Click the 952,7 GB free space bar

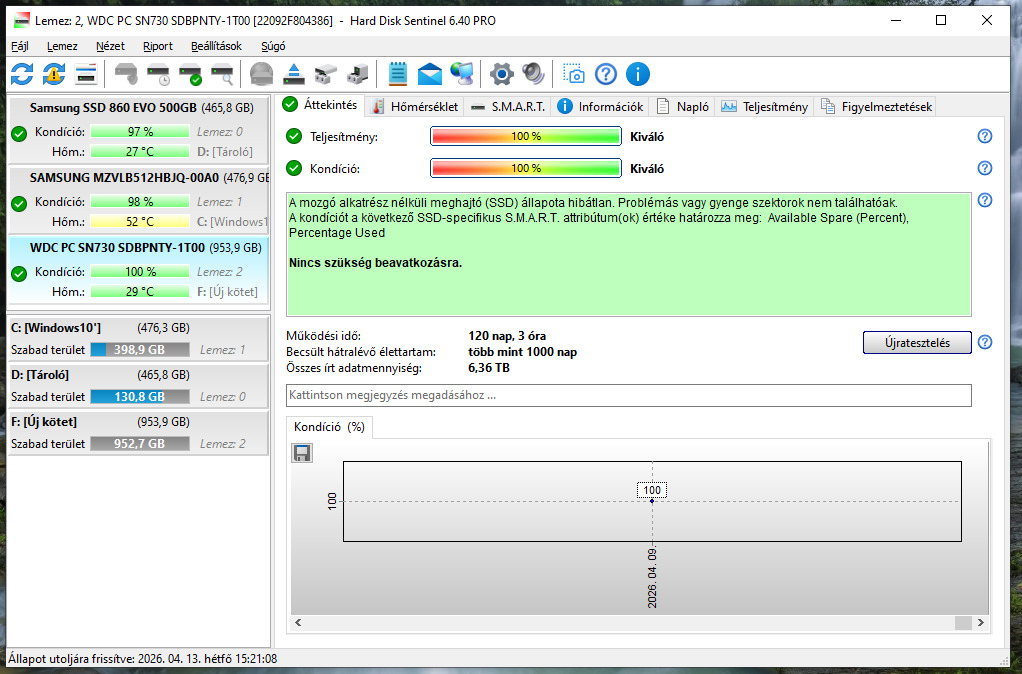coord(139,444)
